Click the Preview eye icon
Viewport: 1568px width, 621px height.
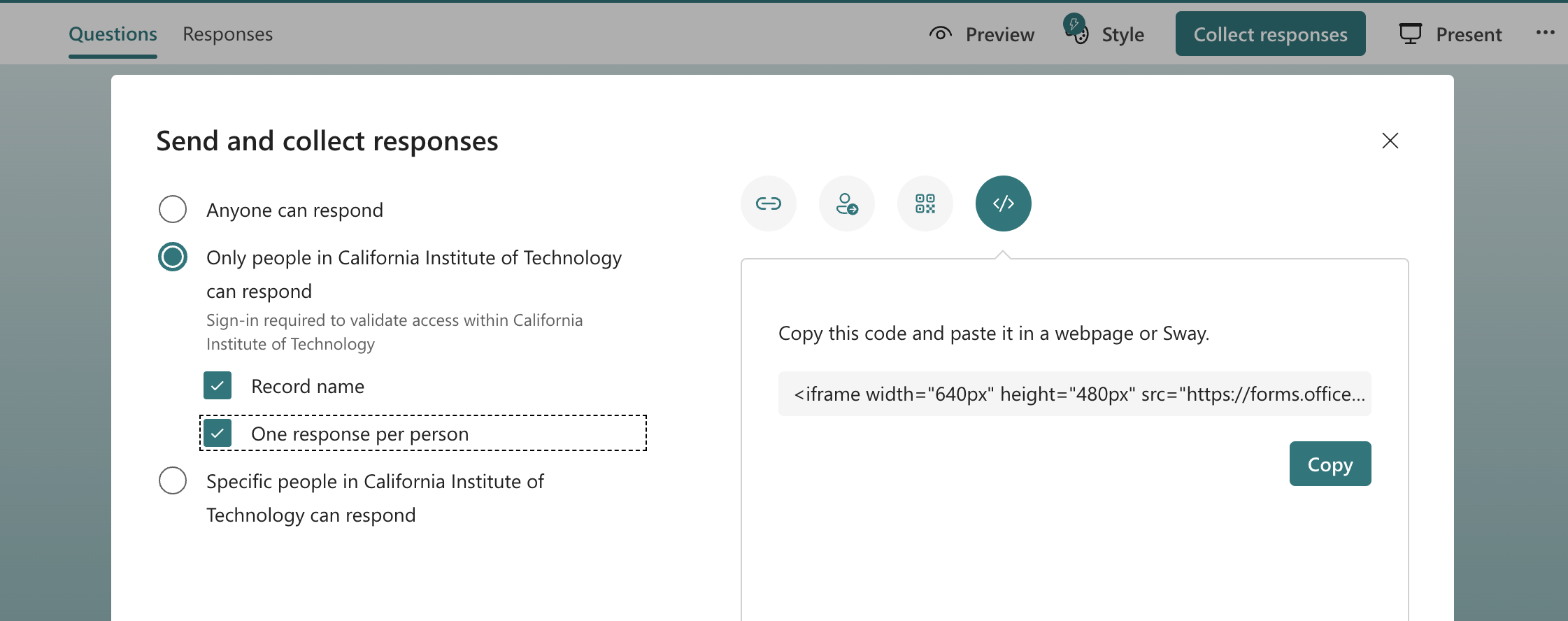[x=941, y=34]
